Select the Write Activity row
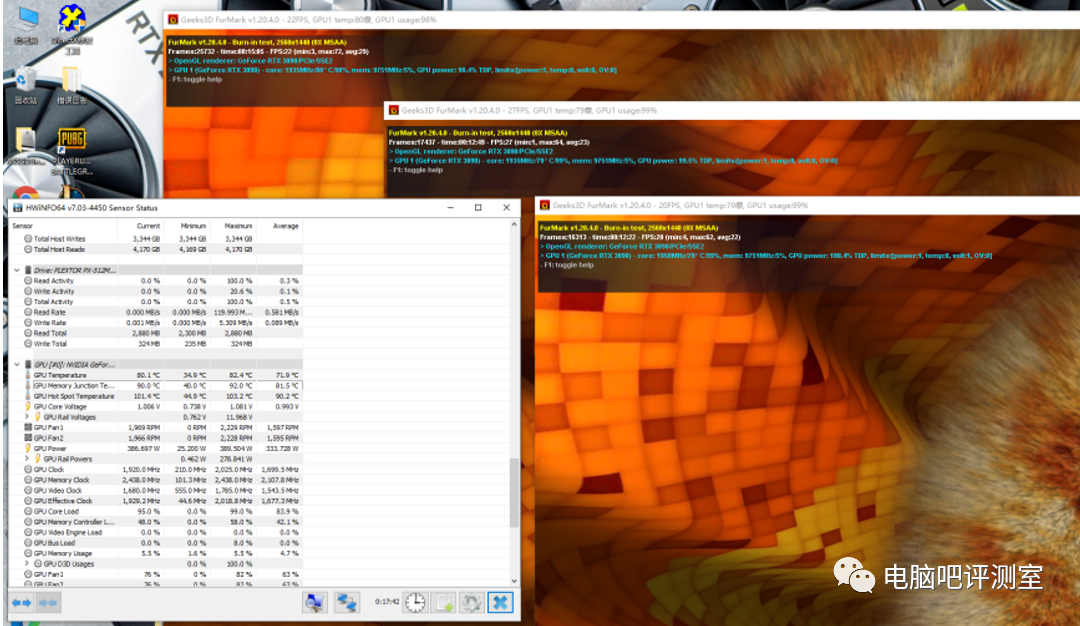Screen dimensions: 1080x626 pos(156,291)
